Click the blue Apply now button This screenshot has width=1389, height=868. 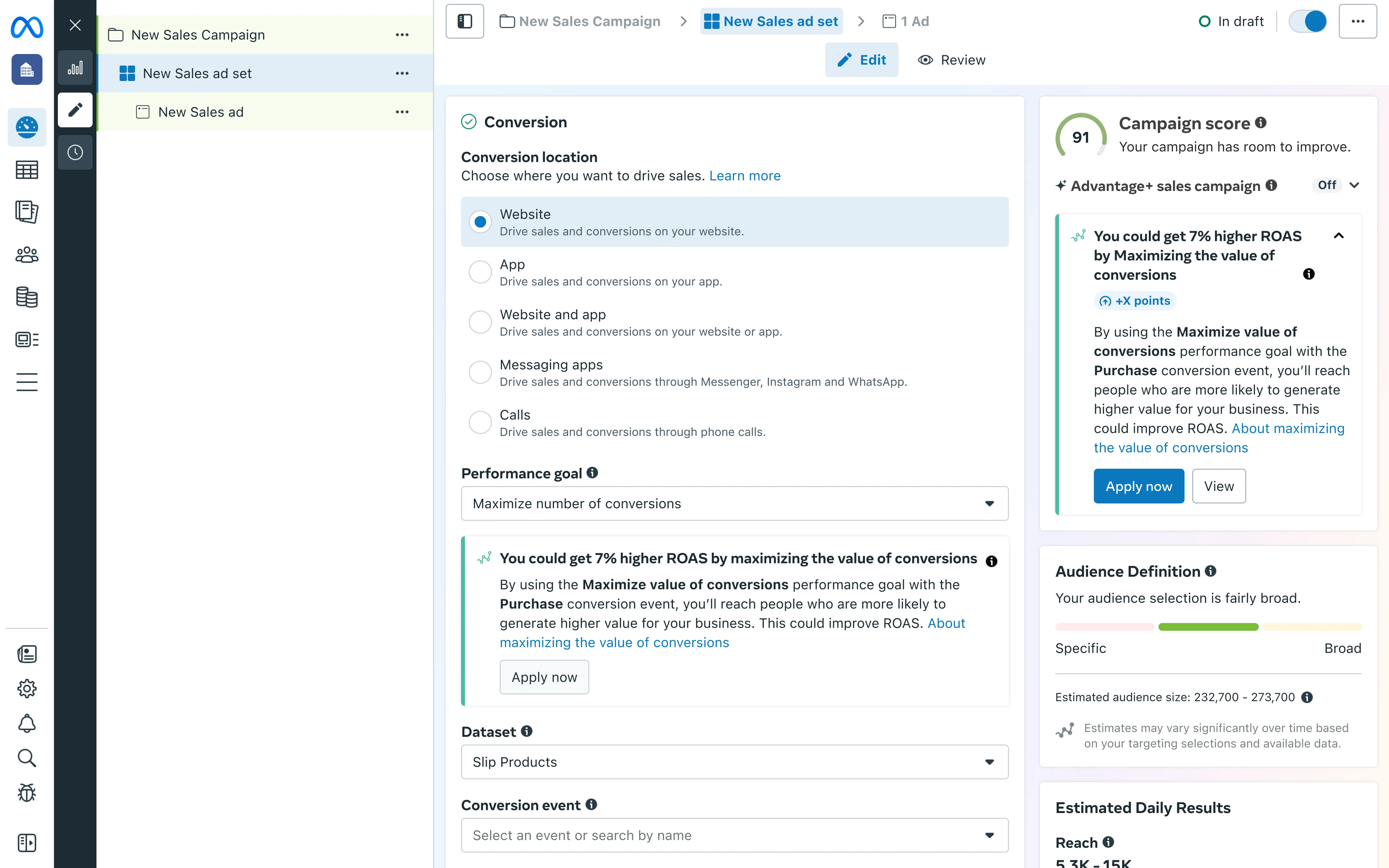[1138, 486]
